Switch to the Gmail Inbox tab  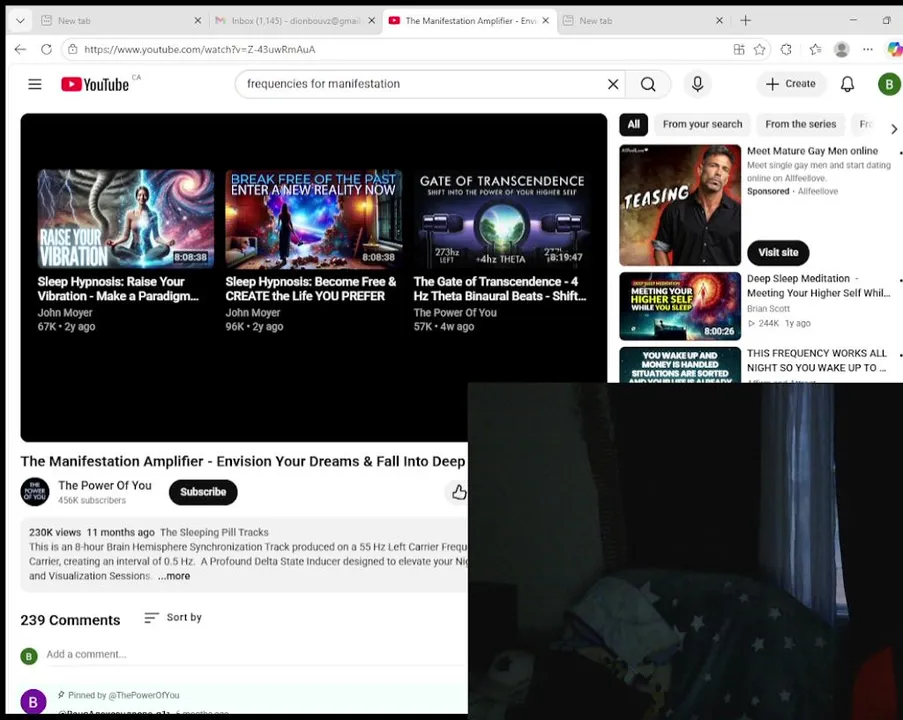[x=294, y=21]
